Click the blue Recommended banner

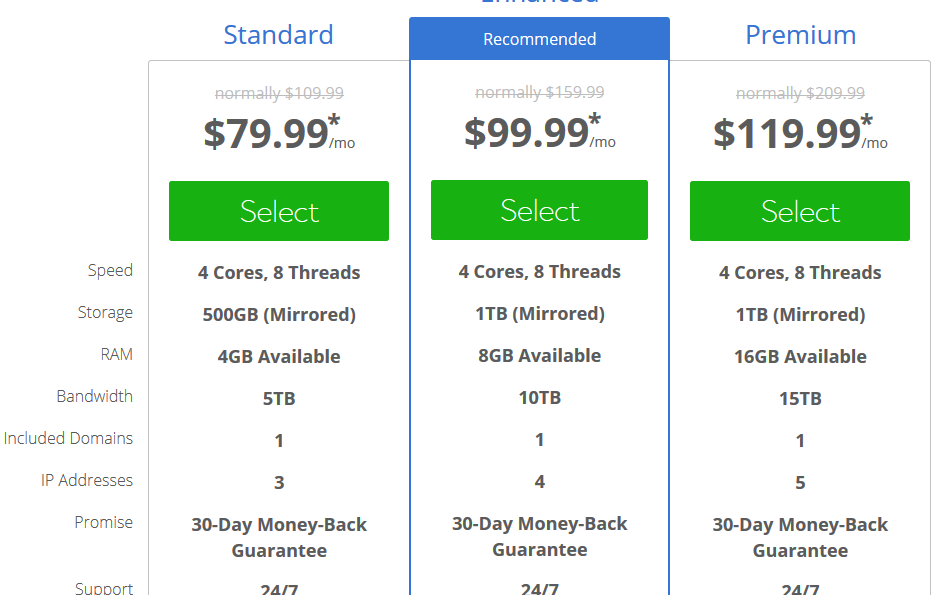539,39
